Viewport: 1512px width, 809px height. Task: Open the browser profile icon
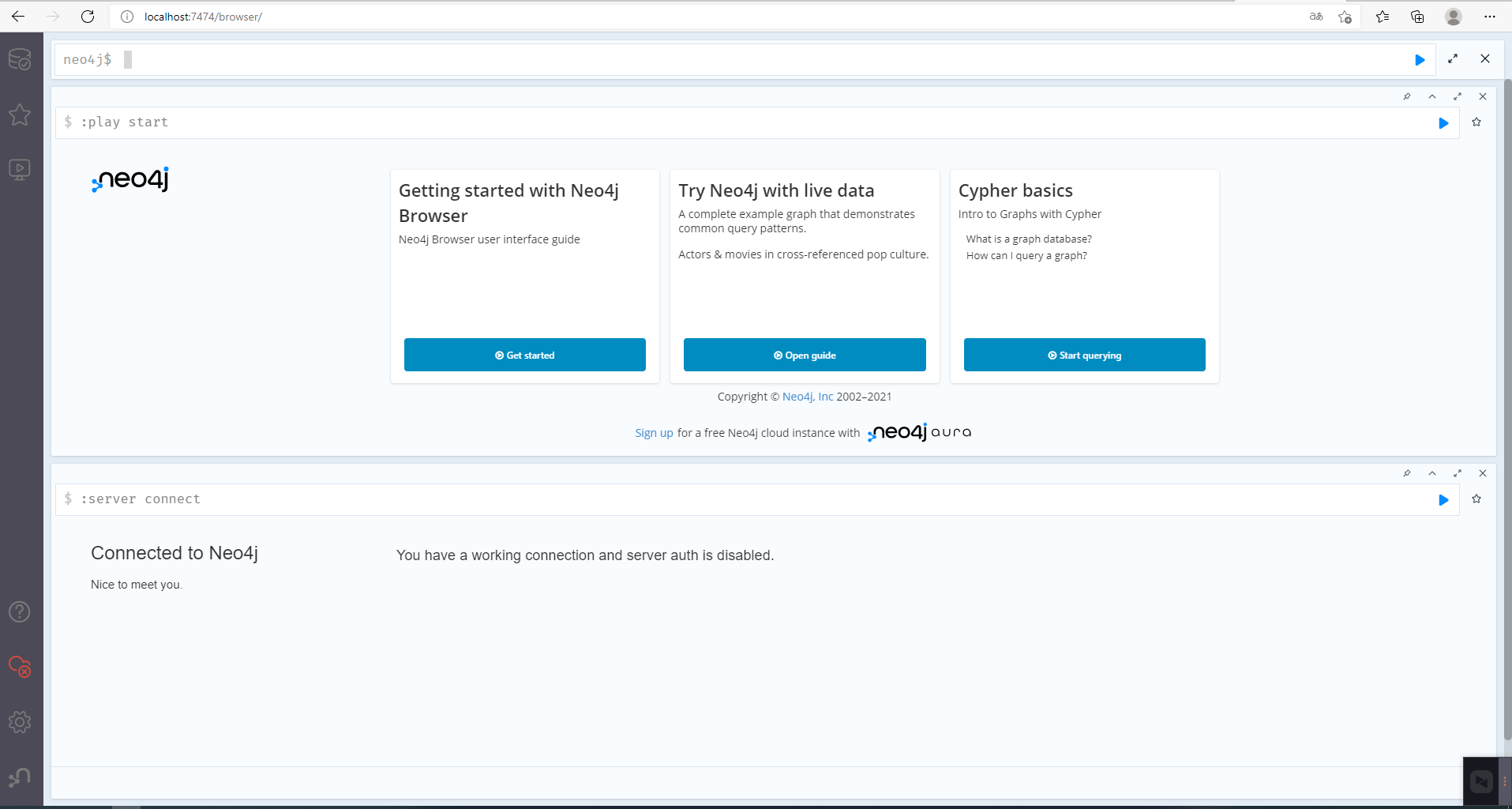1454,17
